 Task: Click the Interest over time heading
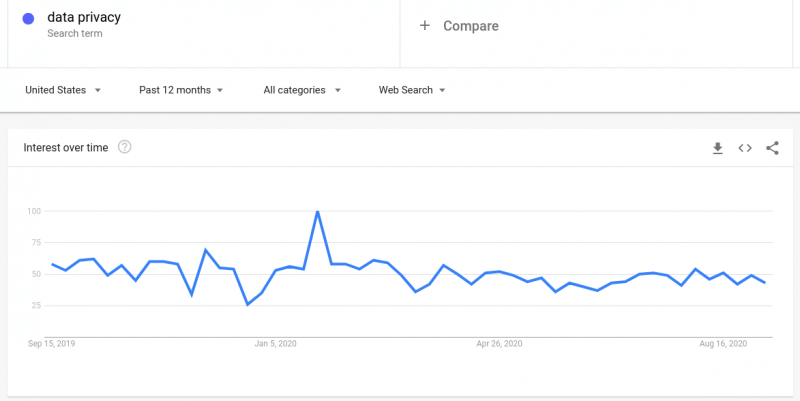[66, 148]
